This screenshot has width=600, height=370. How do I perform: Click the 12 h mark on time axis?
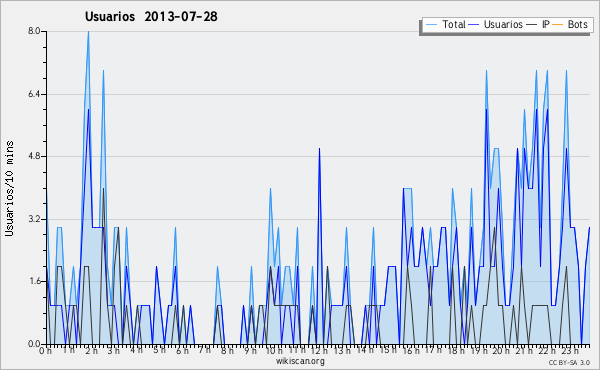tap(319, 350)
